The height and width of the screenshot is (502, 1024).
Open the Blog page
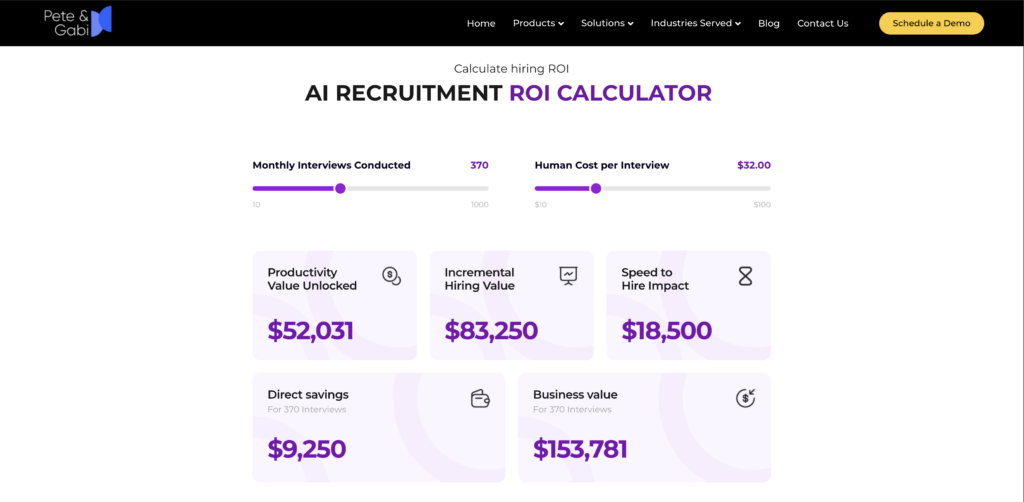(x=769, y=24)
